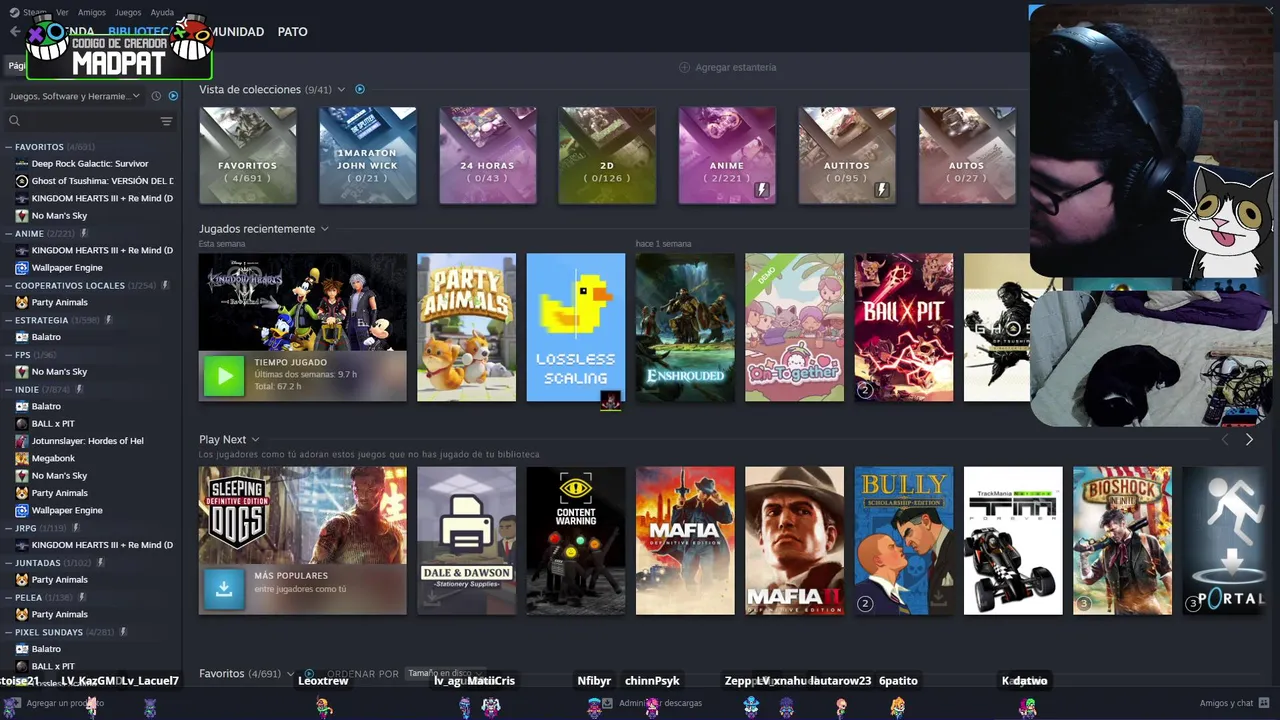Open the AUTOS collection card

[967, 155]
